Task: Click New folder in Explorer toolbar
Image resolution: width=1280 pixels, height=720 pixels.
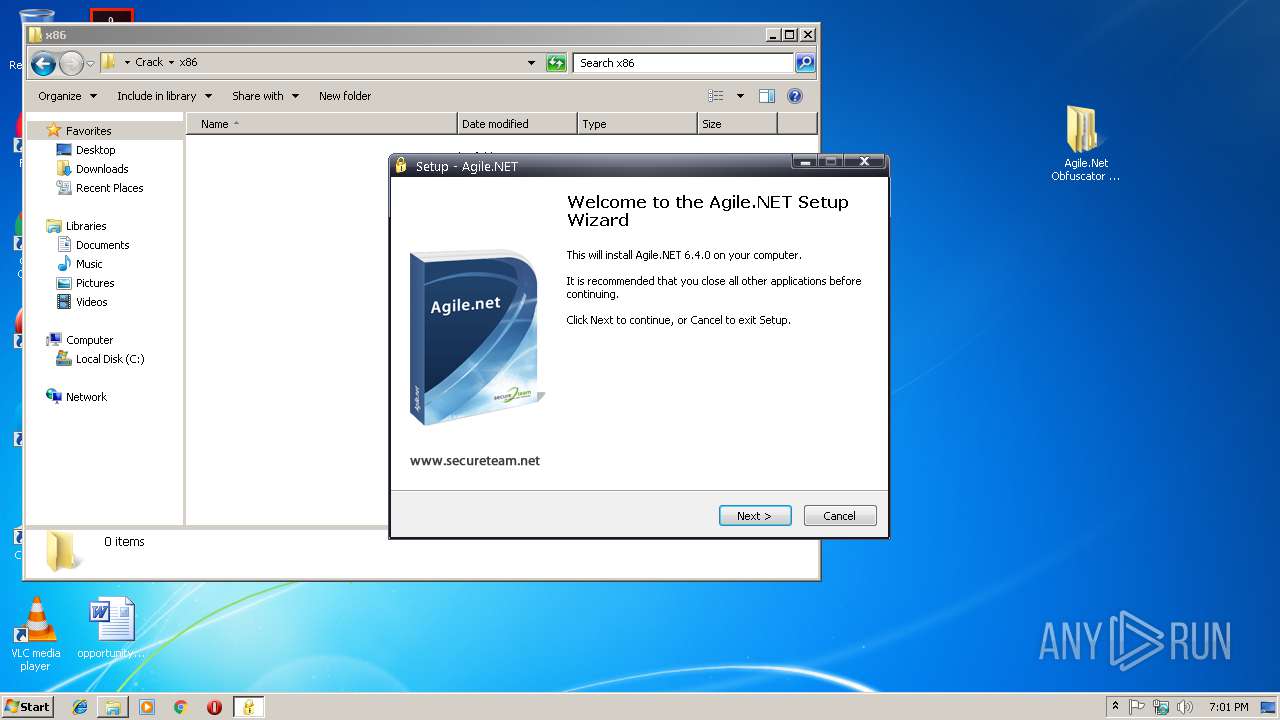Action: coord(345,96)
